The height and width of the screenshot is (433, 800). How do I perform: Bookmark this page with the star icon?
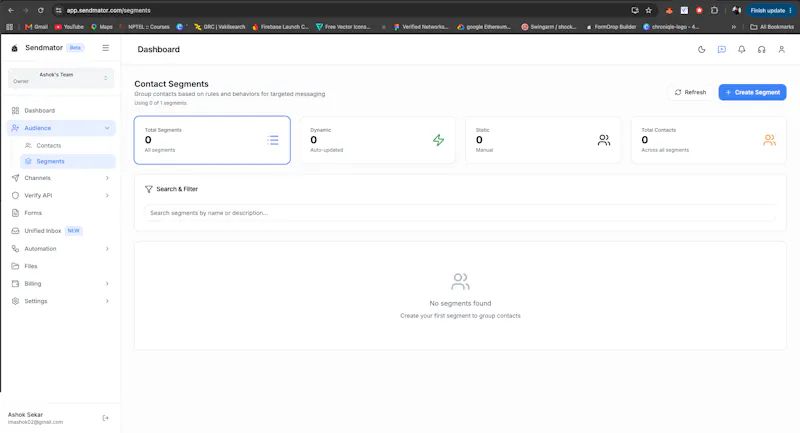point(648,10)
